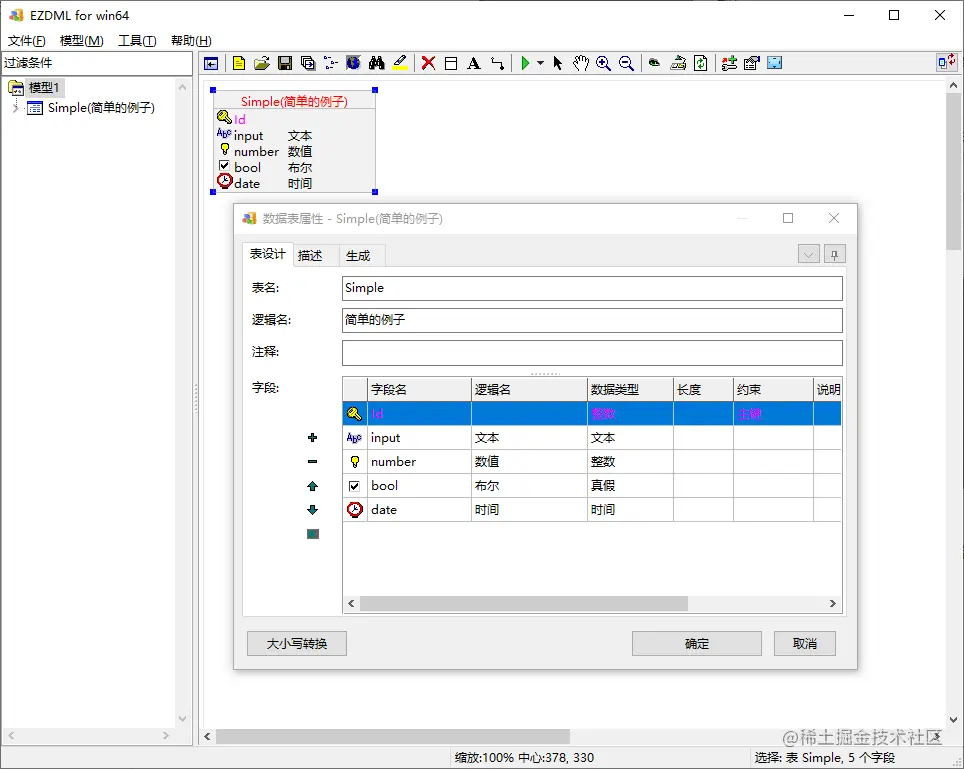Viewport: 964px width, 769px height.
Task: Click the copy windows toolbar icon
Action: click(308, 63)
